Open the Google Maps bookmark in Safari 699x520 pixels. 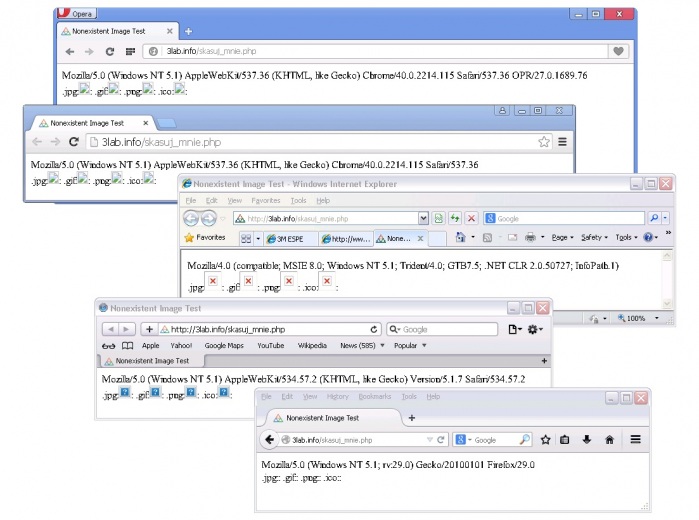click(x=224, y=345)
